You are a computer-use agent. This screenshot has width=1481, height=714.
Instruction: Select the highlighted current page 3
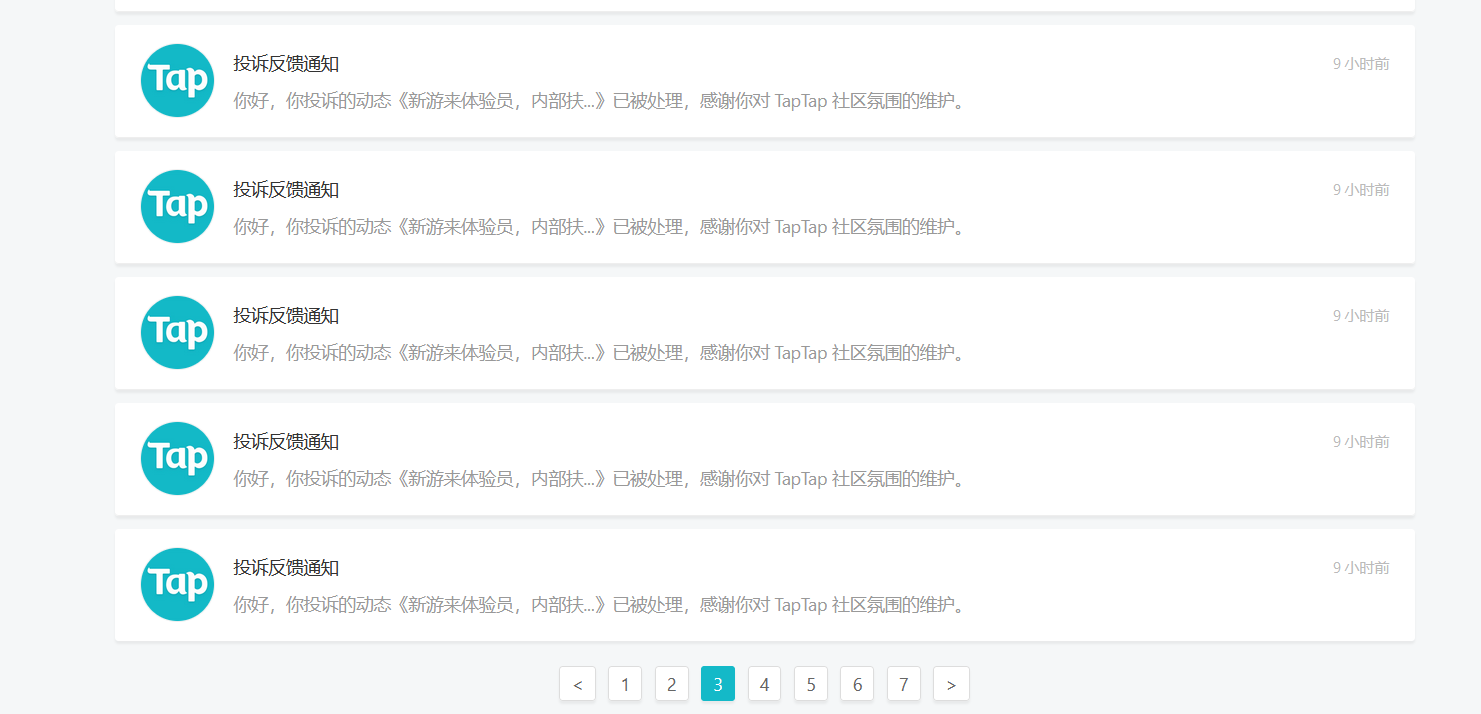(x=718, y=684)
